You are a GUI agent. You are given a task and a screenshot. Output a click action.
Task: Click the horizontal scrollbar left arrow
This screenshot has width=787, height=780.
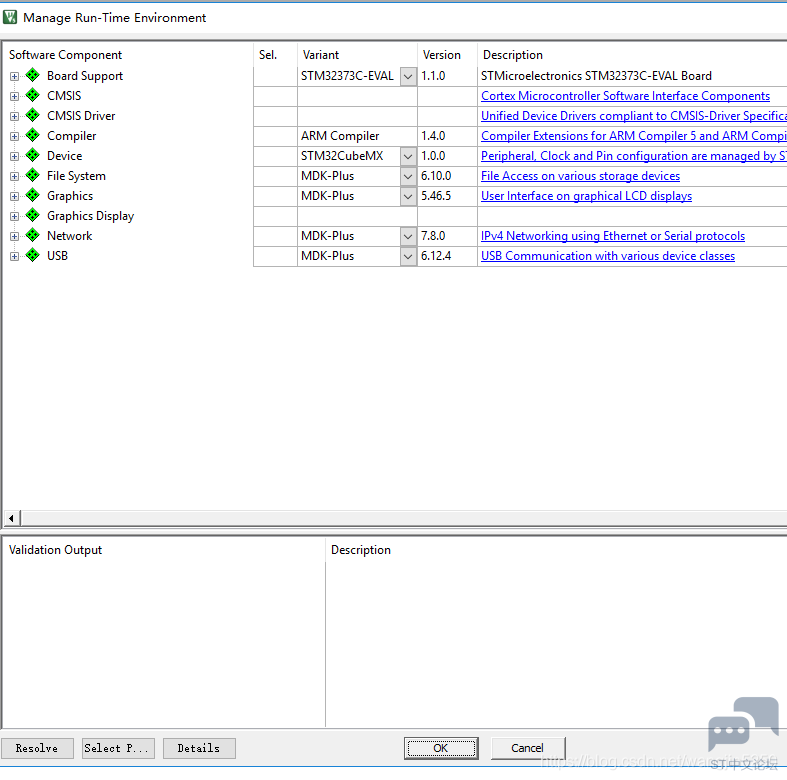click(x=12, y=518)
